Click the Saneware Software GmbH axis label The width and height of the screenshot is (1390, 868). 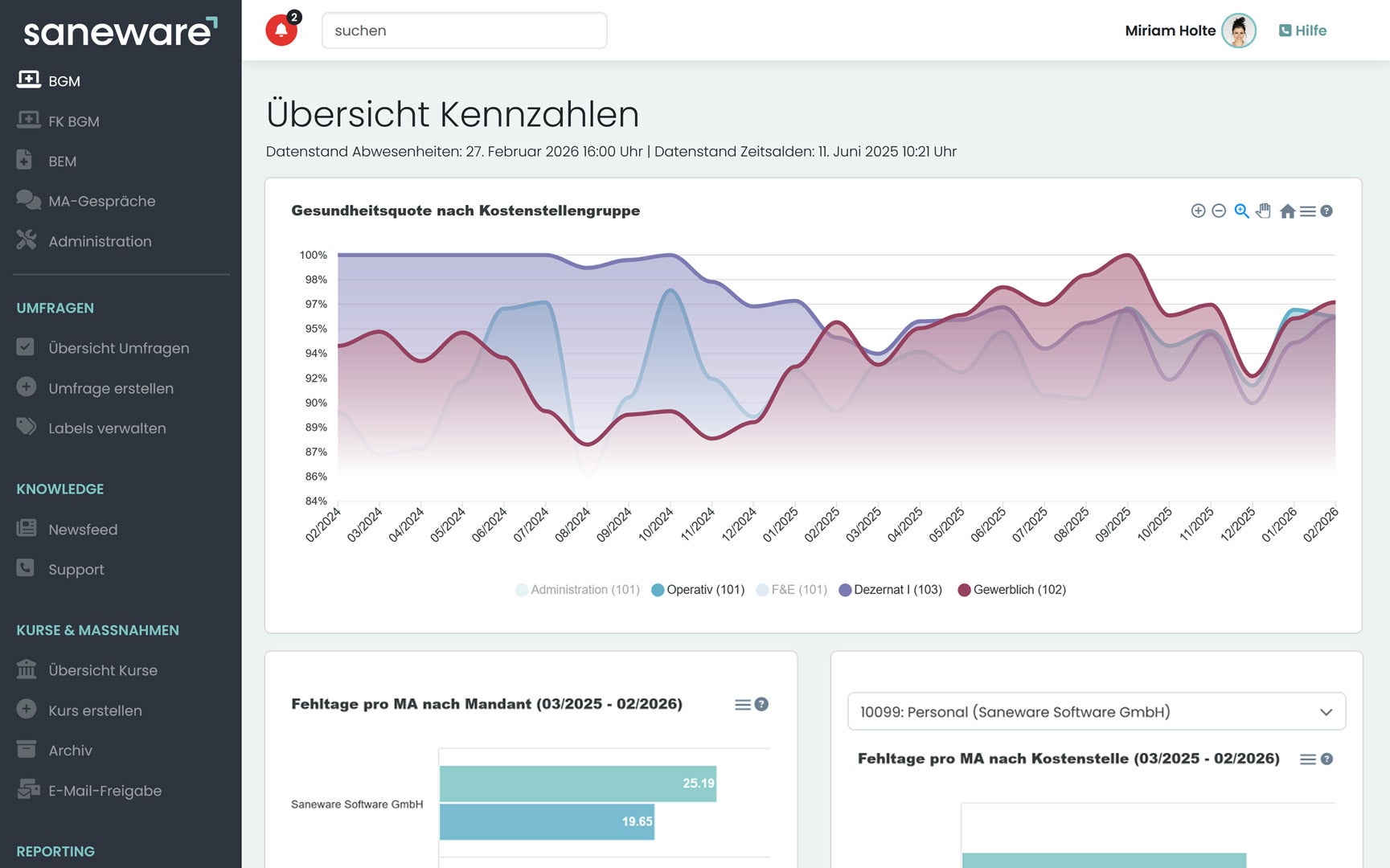[x=357, y=805]
